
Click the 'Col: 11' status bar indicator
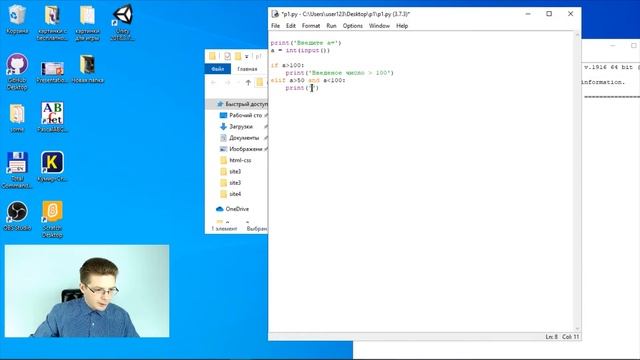[x=570, y=337]
